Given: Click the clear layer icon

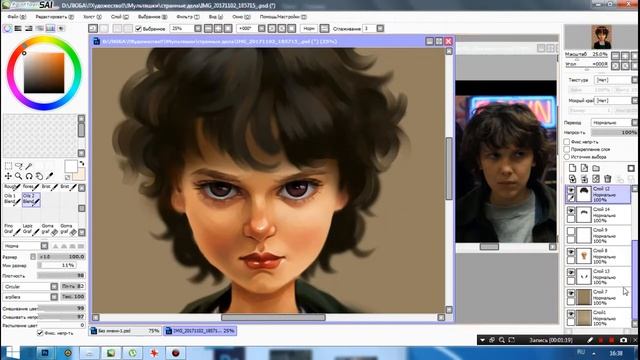Looking at the screenshot, I should tap(596, 179).
